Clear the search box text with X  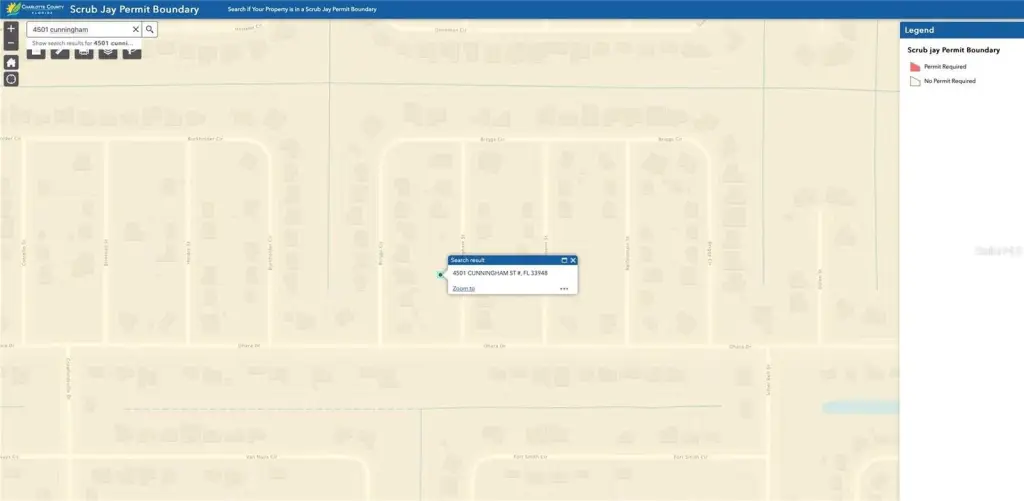(136, 30)
